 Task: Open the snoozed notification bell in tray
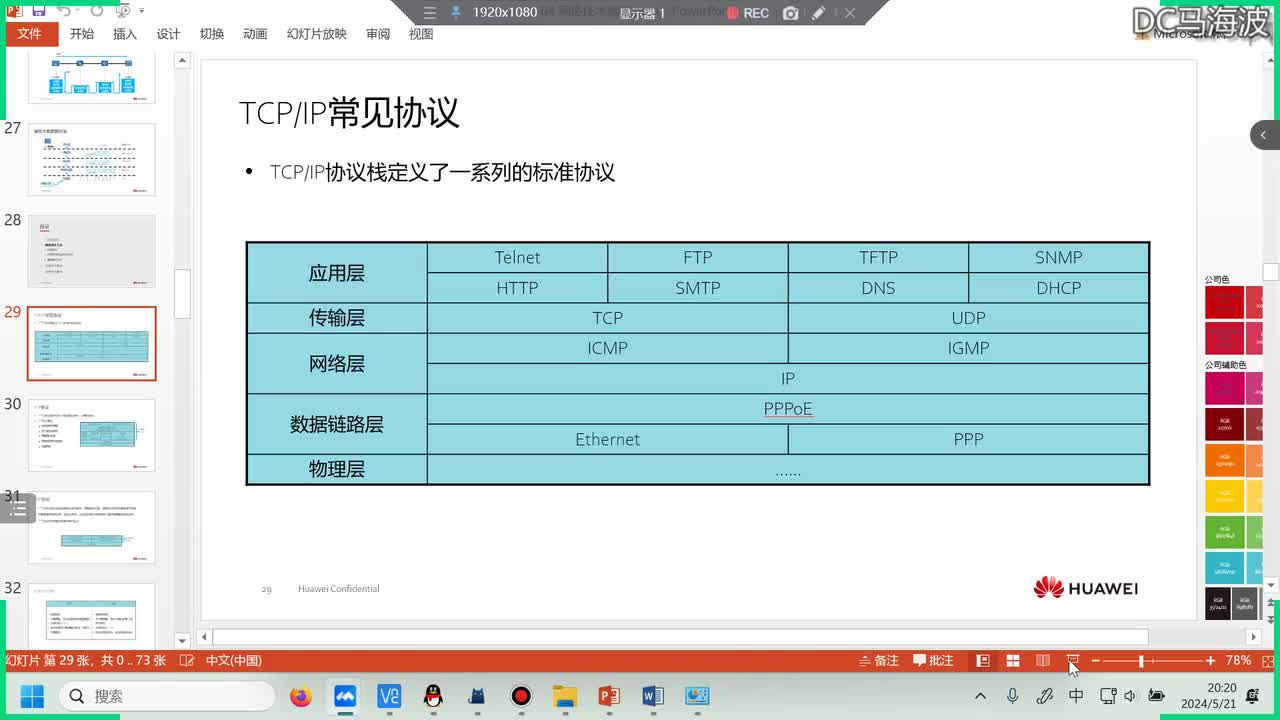[x=1253, y=696]
